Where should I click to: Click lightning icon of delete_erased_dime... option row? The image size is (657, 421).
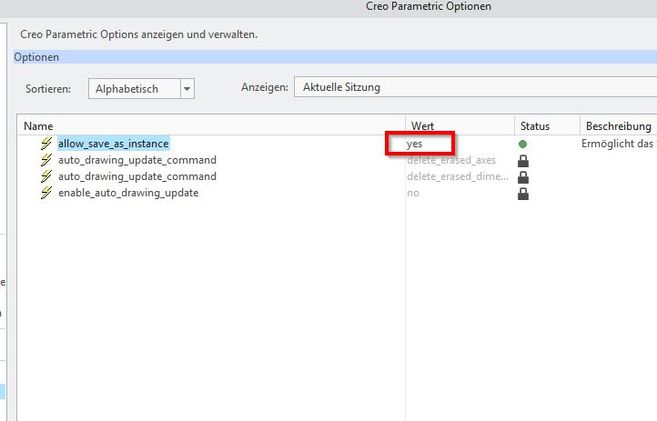tap(46, 176)
